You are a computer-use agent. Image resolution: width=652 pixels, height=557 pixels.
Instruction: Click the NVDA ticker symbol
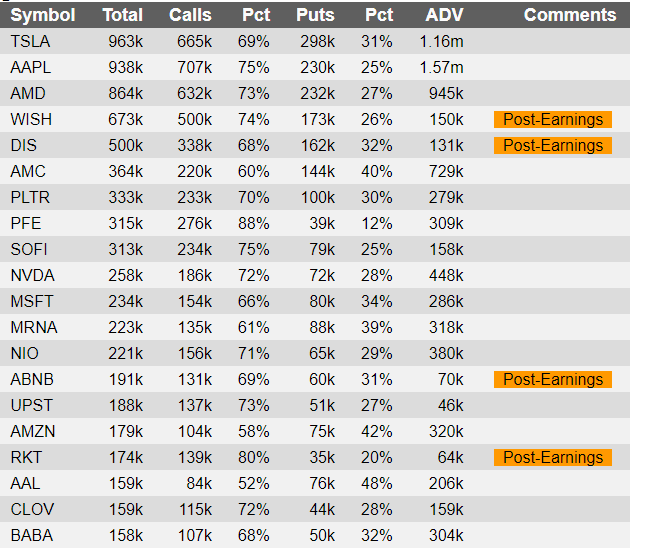(32, 276)
